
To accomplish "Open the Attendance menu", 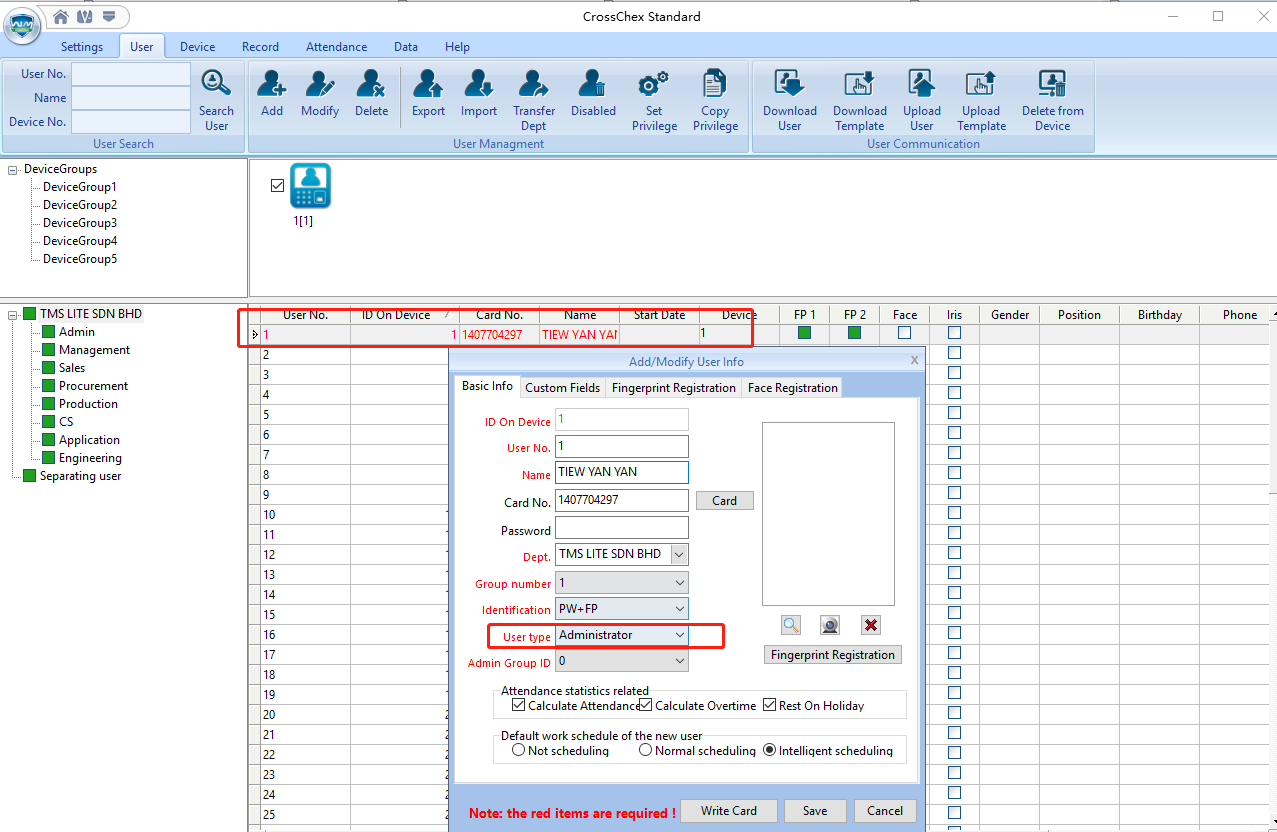I will point(336,46).
